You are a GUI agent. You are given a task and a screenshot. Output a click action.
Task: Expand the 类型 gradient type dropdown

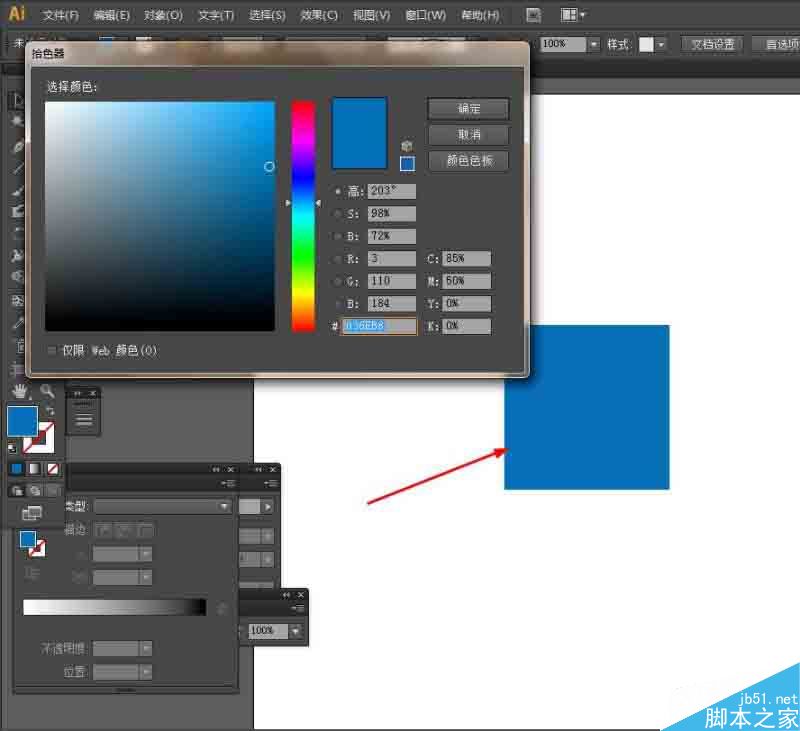(x=223, y=507)
